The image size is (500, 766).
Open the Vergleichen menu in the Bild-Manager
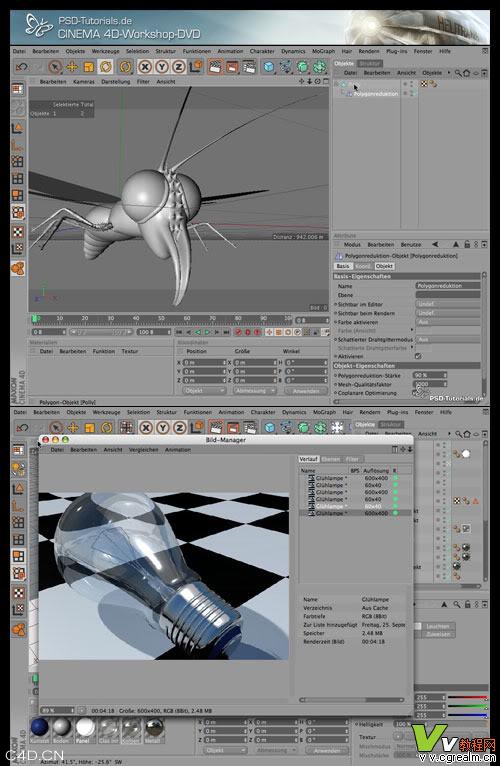click(x=143, y=449)
